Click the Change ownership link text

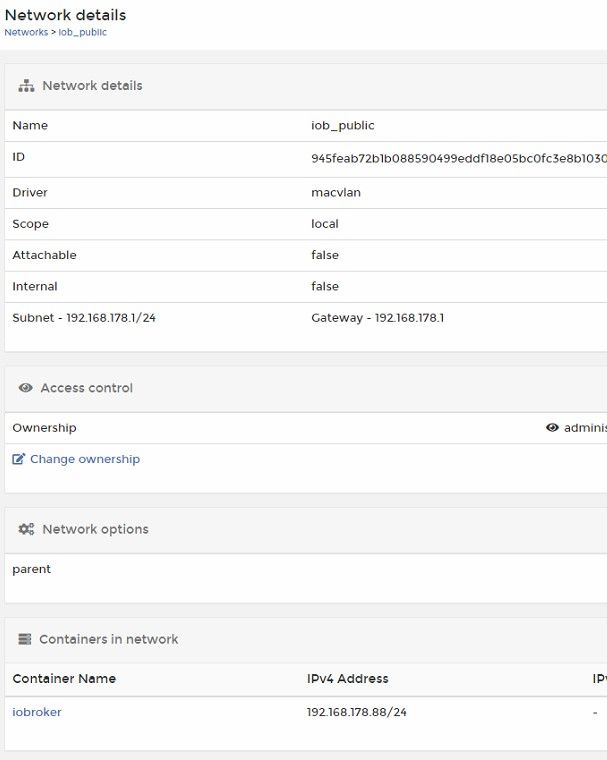pyautogui.click(x=85, y=459)
